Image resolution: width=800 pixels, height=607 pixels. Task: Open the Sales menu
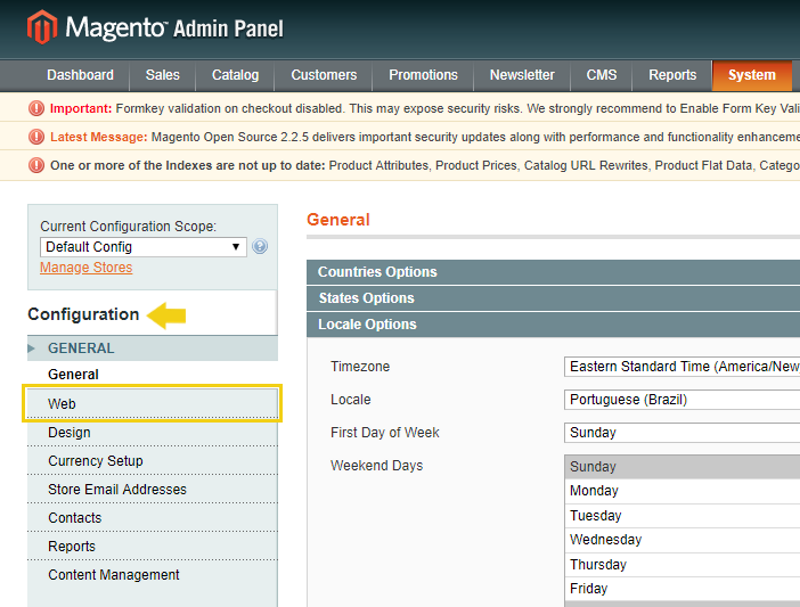point(163,75)
